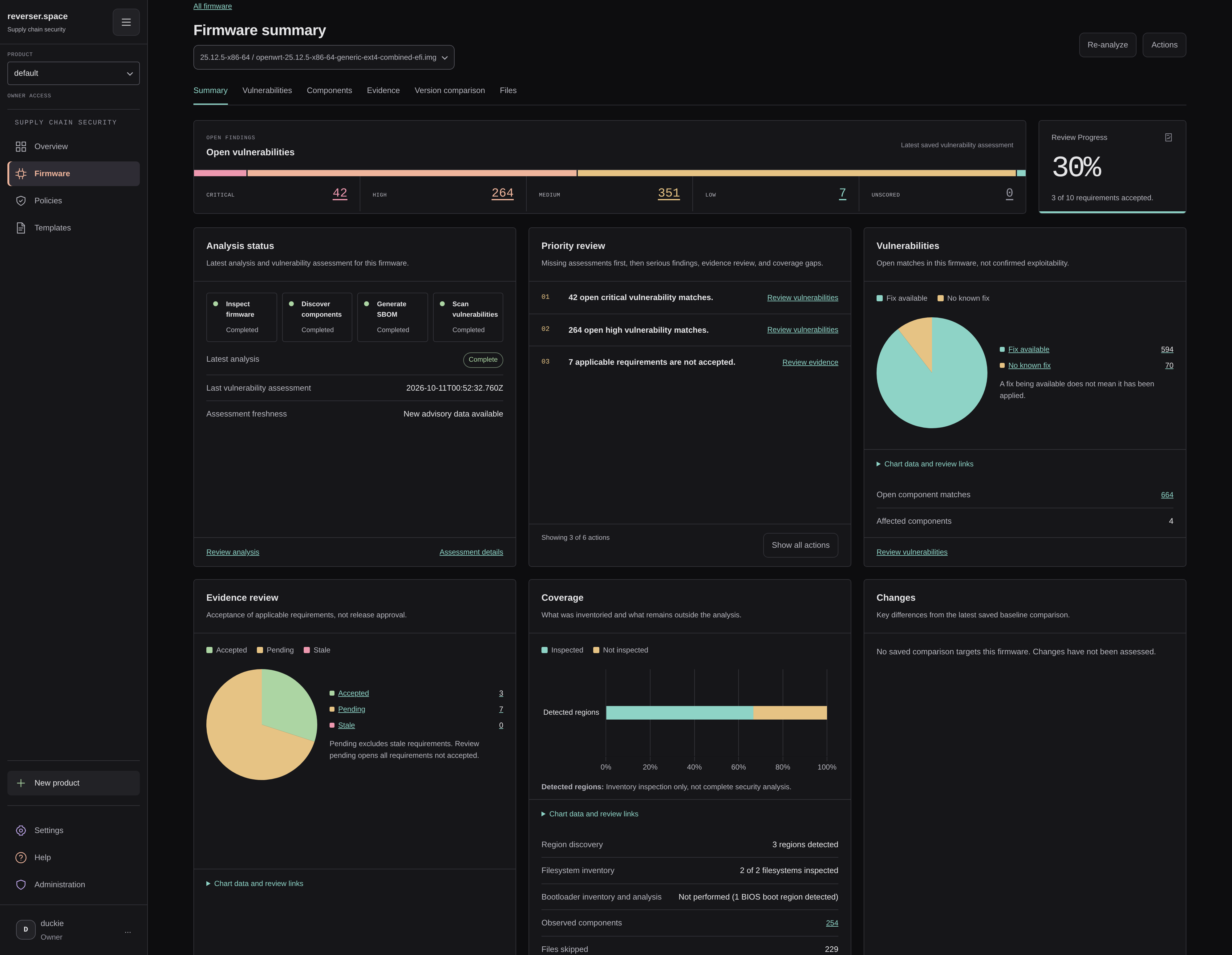Open Assessment details link
1232x955 pixels.
(x=471, y=552)
